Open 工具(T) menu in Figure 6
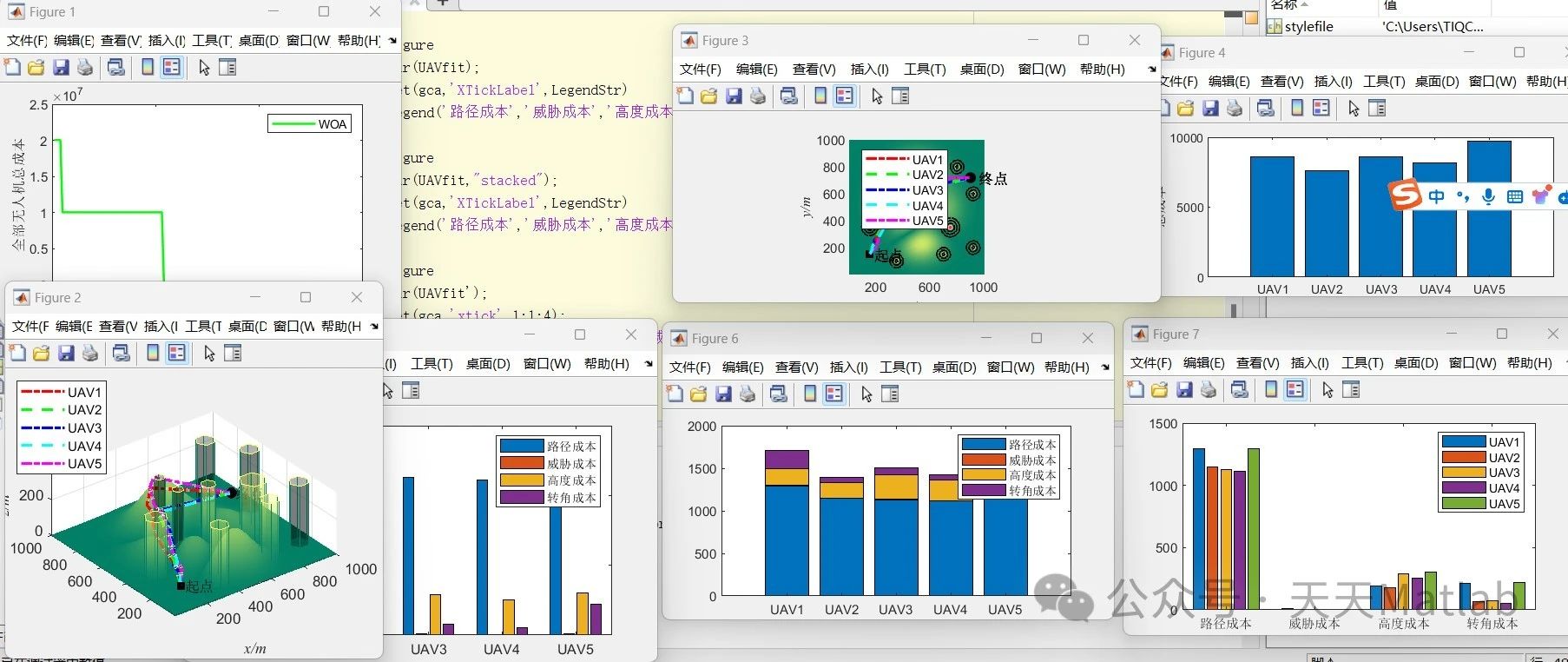The width and height of the screenshot is (1568, 662). (x=900, y=367)
